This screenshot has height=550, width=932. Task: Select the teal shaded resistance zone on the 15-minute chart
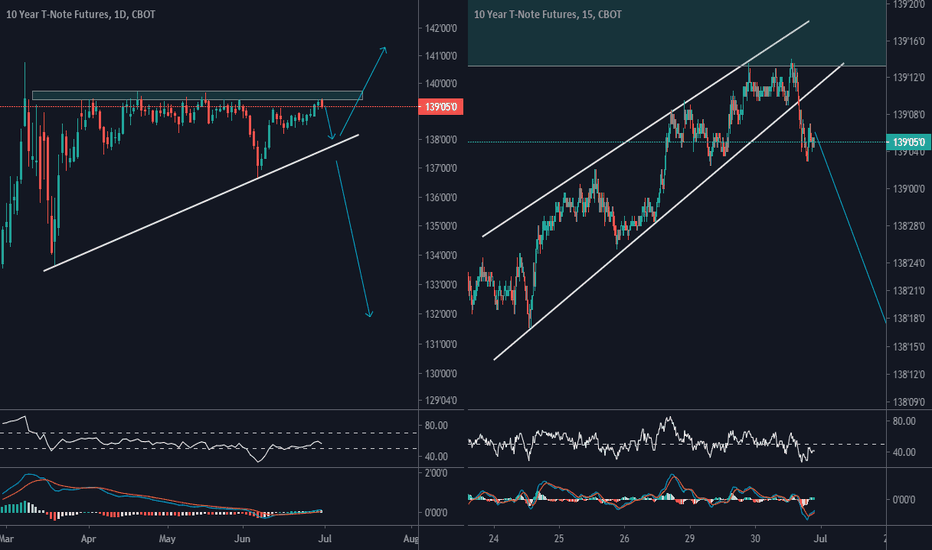(676, 33)
